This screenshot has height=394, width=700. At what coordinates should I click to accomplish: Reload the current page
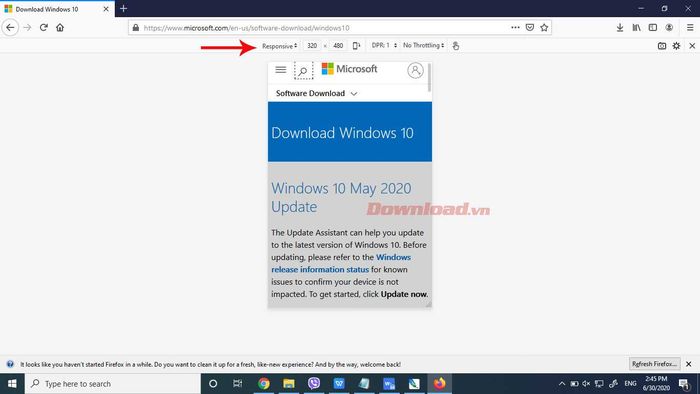pos(44,27)
